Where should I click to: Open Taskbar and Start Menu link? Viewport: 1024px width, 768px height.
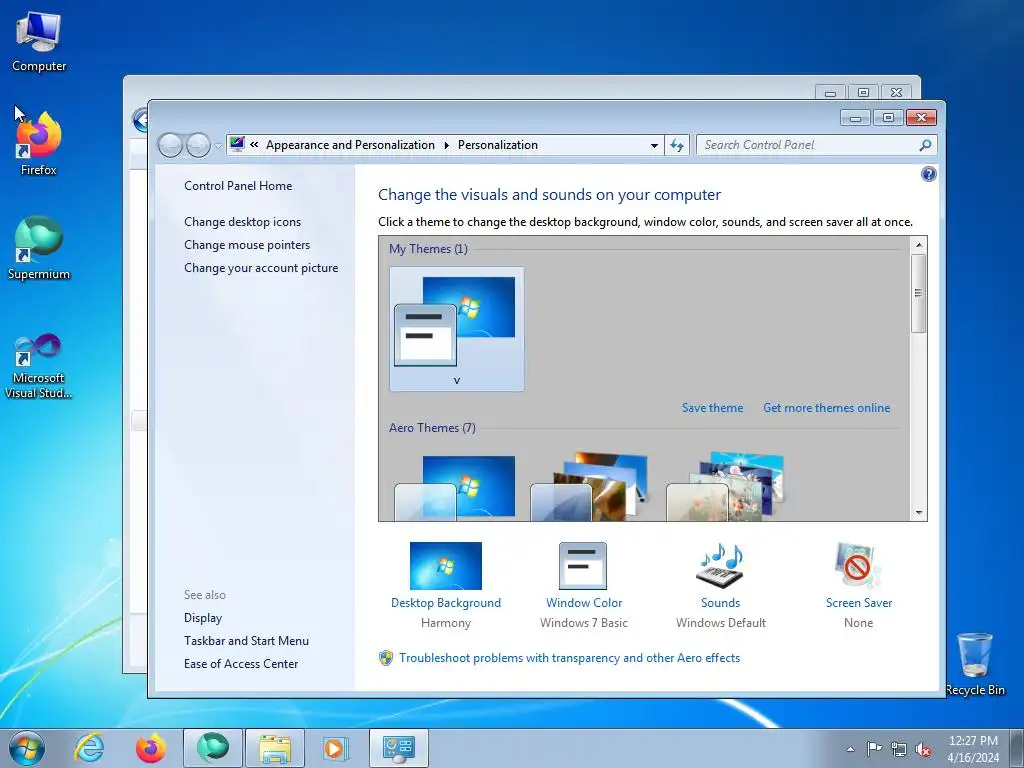pyautogui.click(x=246, y=641)
